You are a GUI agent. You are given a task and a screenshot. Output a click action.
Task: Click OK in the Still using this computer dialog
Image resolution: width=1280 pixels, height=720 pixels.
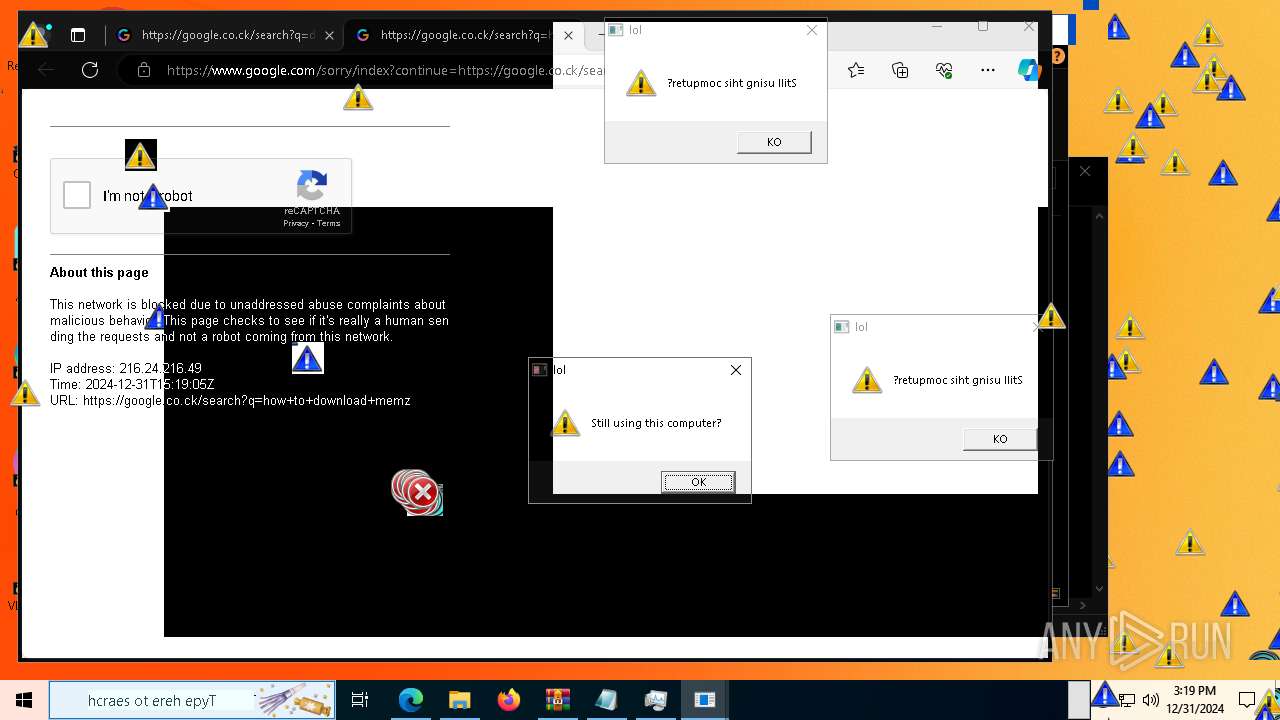click(x=698, y=482)
